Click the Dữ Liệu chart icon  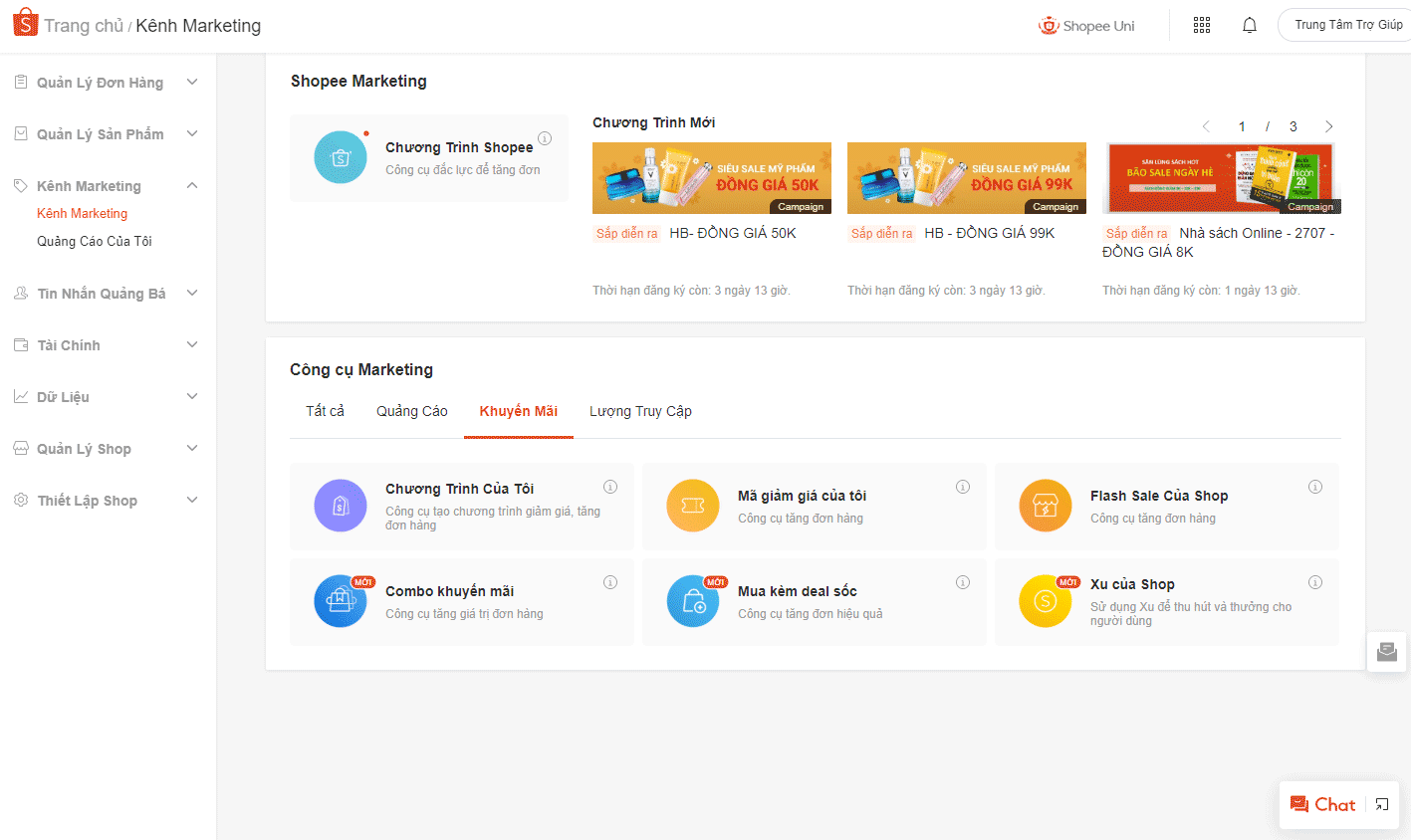21,396
